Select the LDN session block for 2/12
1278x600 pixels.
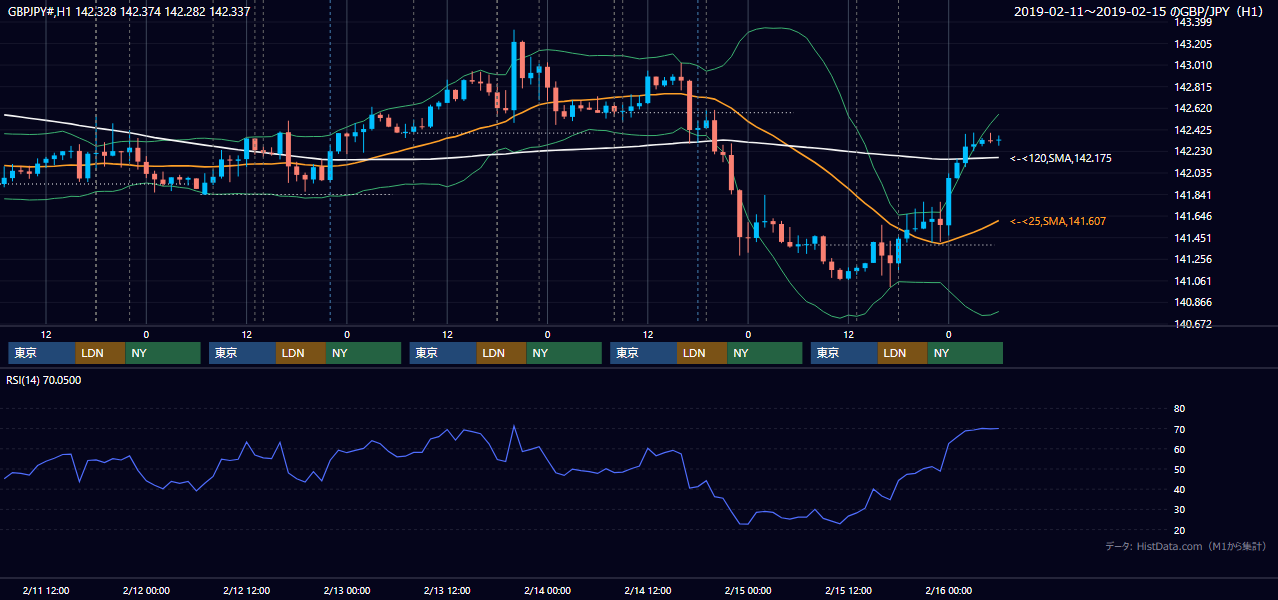(x=301, y=353)
